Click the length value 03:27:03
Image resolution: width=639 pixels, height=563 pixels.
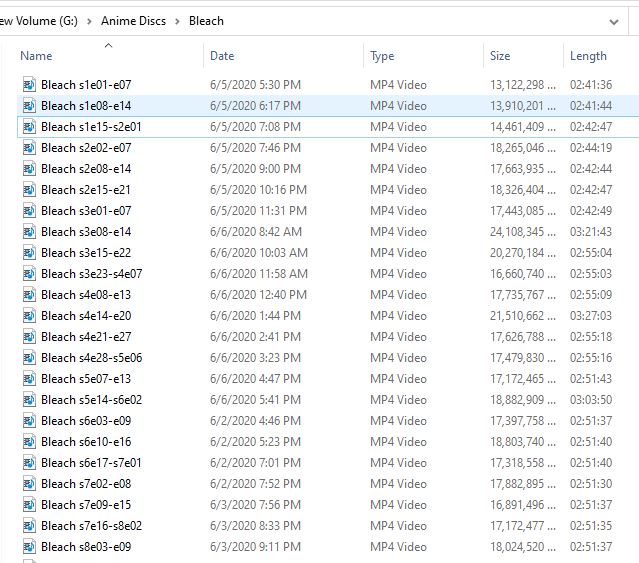click(x=591, y=316)
